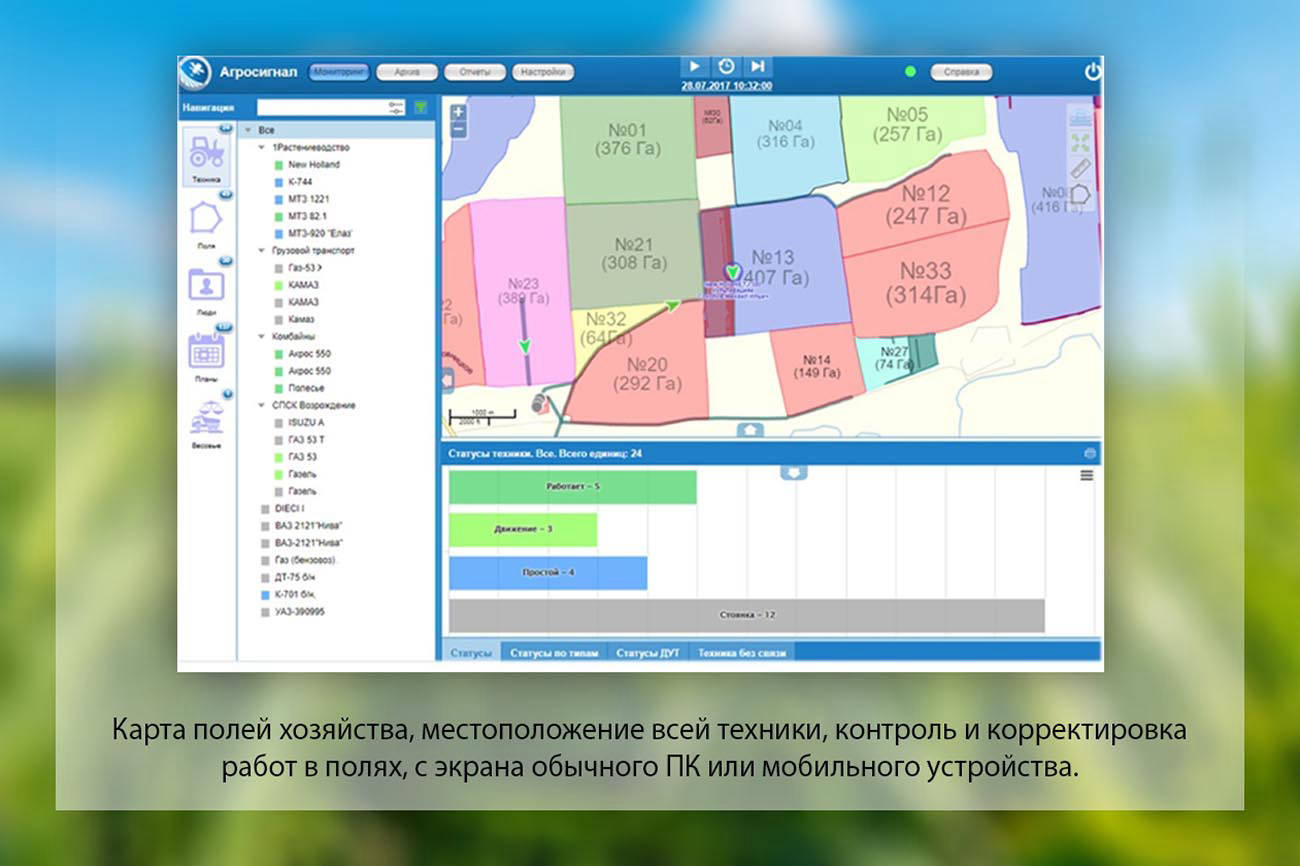The image size is (1300, 866).
Task: Collapse the Грузовой транспорт tree group
Action: coord(261,250)
